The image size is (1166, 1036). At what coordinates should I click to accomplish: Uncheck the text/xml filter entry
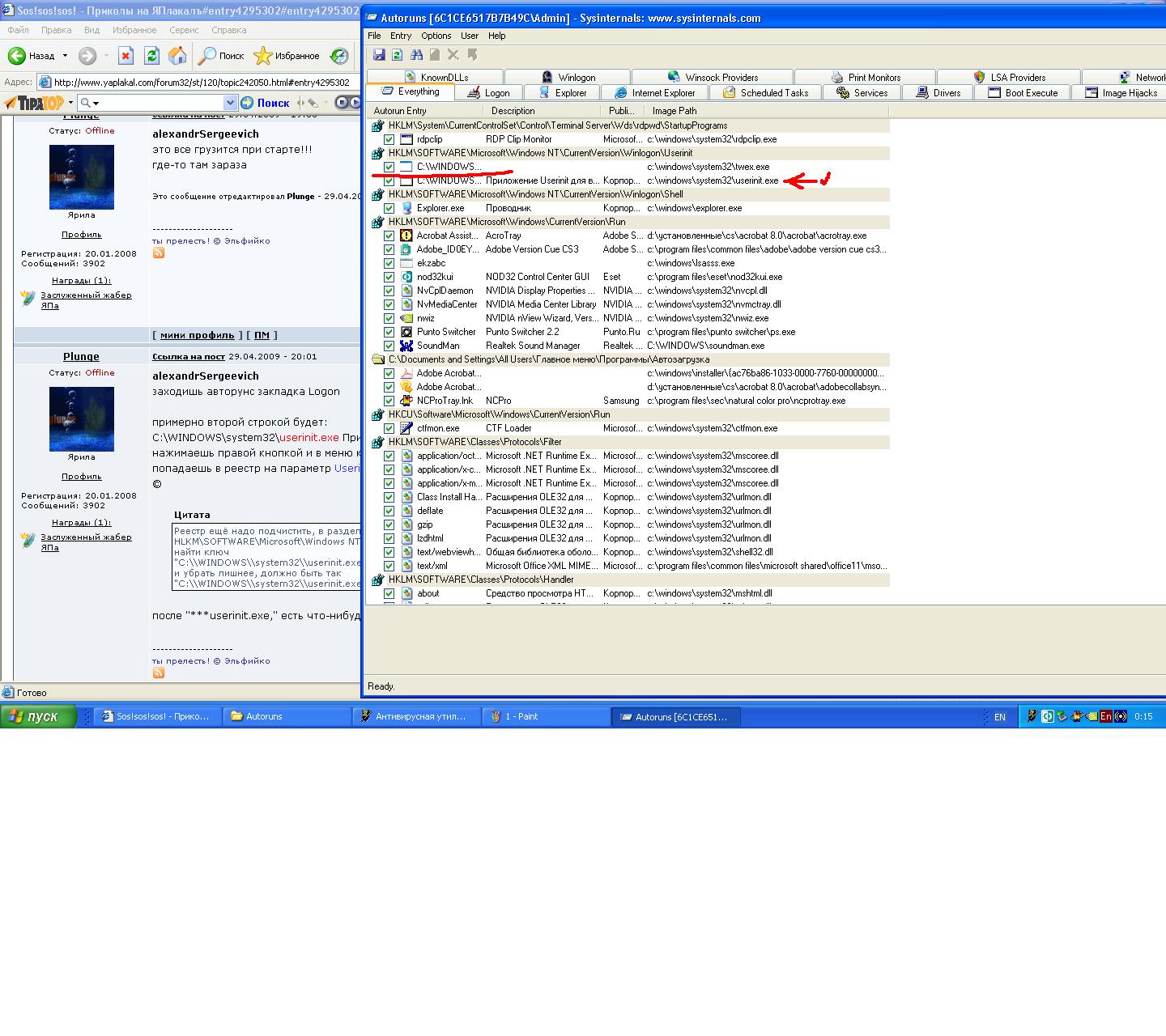(x=389, y=566)
